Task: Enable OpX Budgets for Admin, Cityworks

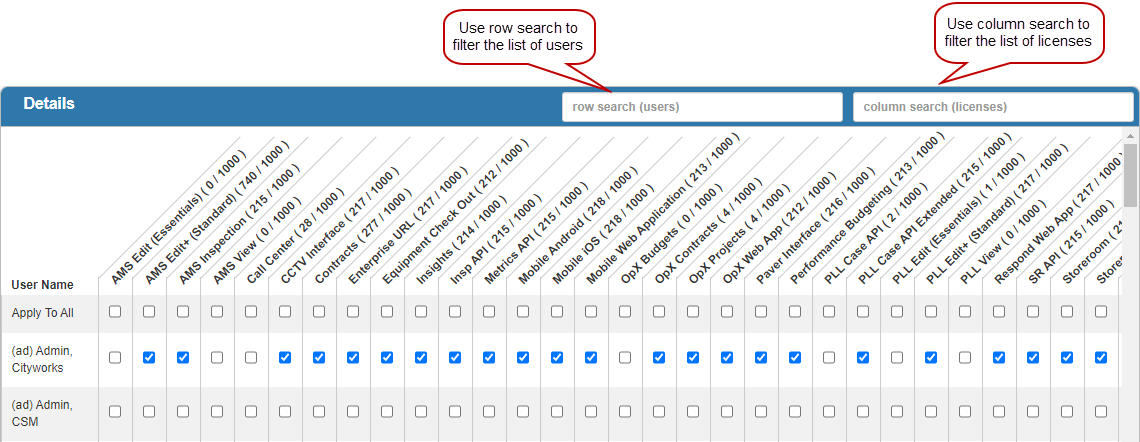Action: [x=625, y=357]
